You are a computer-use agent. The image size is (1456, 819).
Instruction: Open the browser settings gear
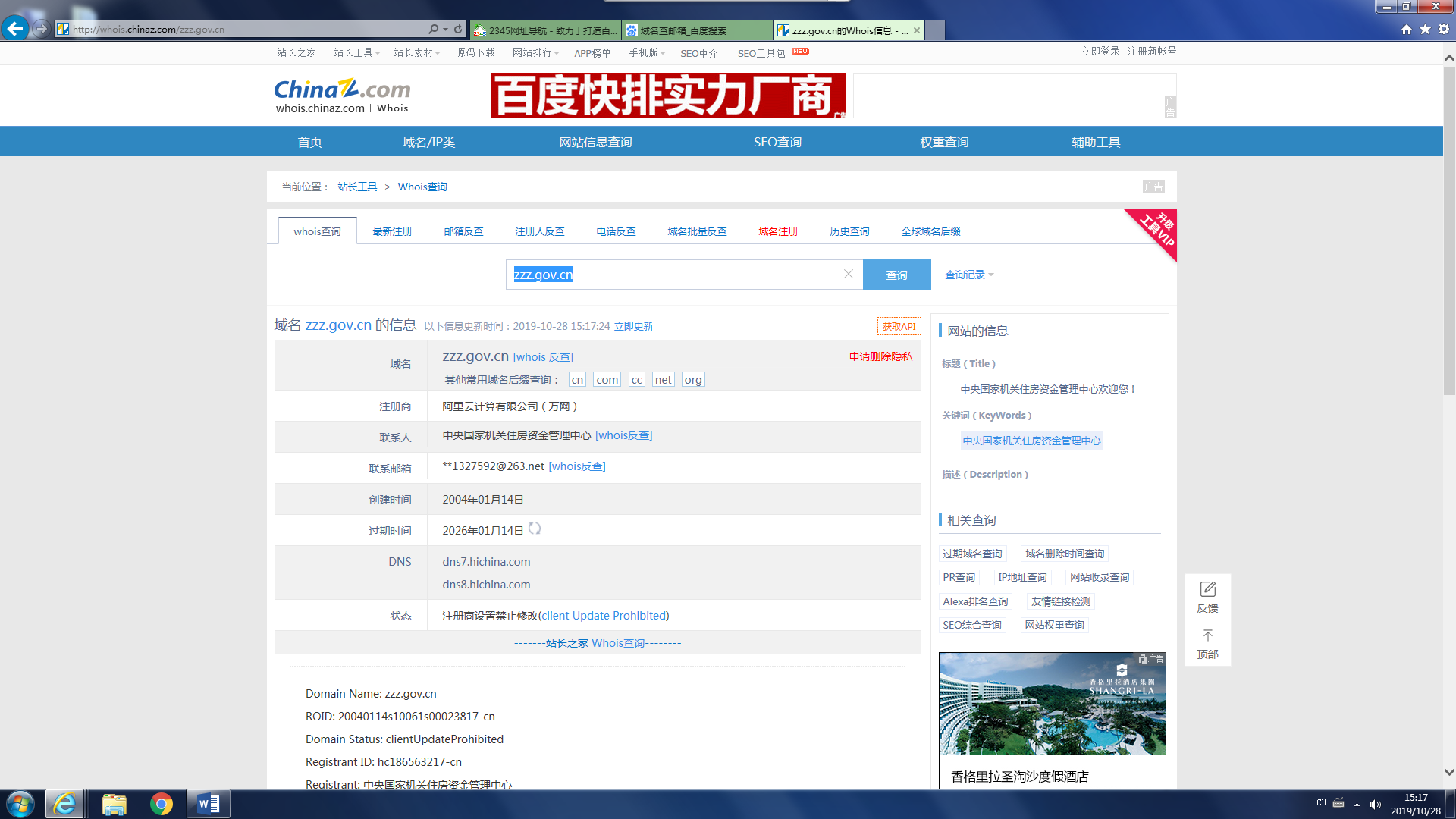click(1444, 29)
